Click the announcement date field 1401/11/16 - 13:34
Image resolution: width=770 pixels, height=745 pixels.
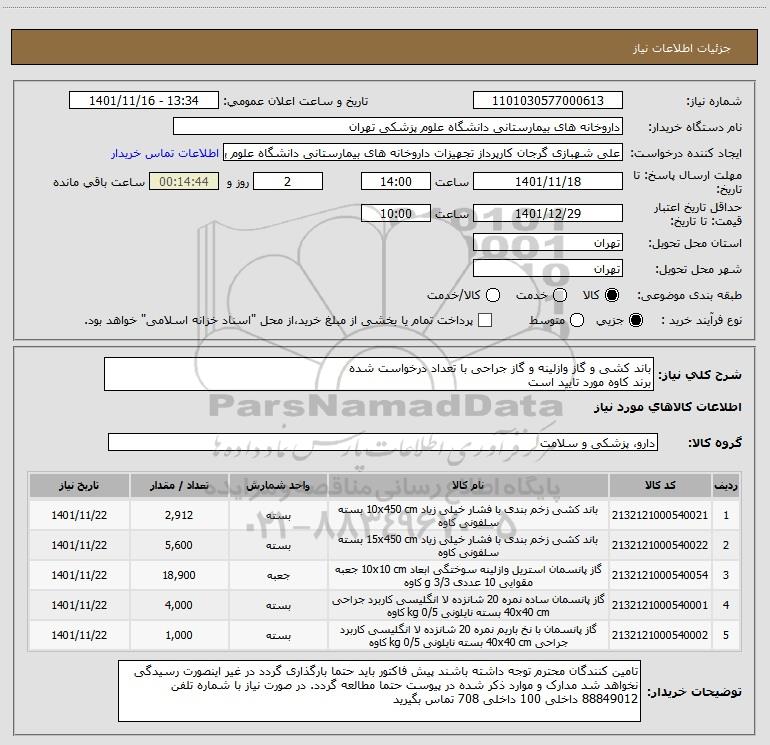point(144,101)
